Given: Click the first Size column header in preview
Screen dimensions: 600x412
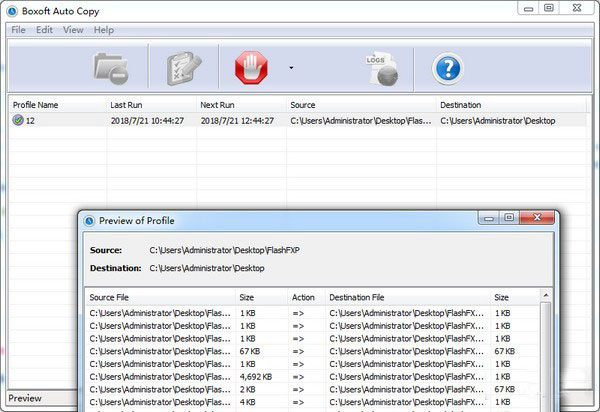Looking at the screenshot, I should (x=261, y=297).
